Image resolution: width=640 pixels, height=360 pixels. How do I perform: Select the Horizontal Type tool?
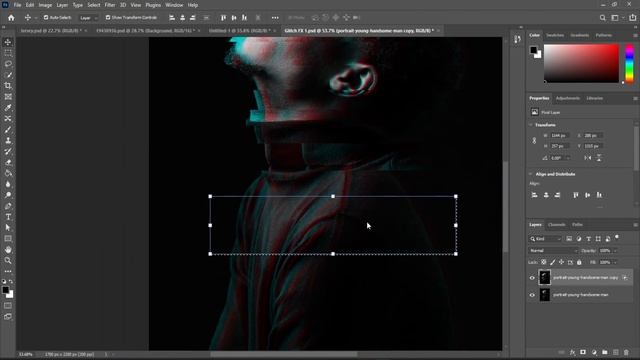click(8, 217)
